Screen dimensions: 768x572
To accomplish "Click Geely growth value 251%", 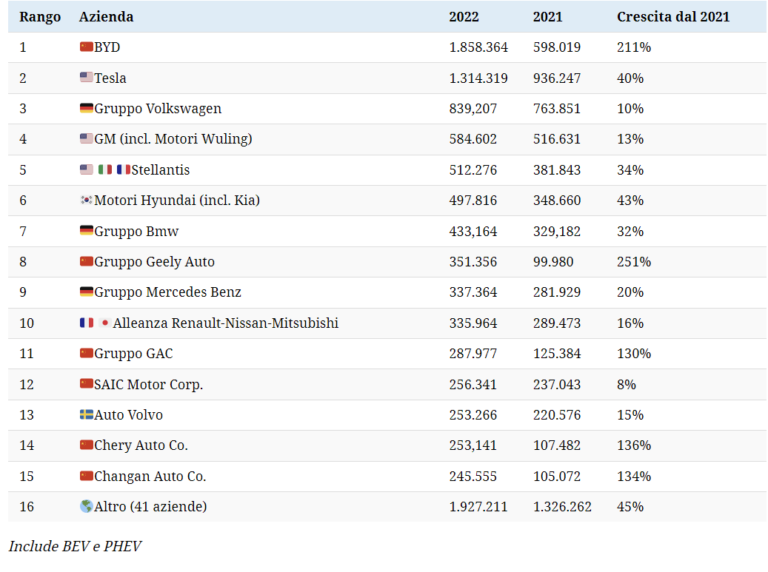I will click(x=634, y=262).
